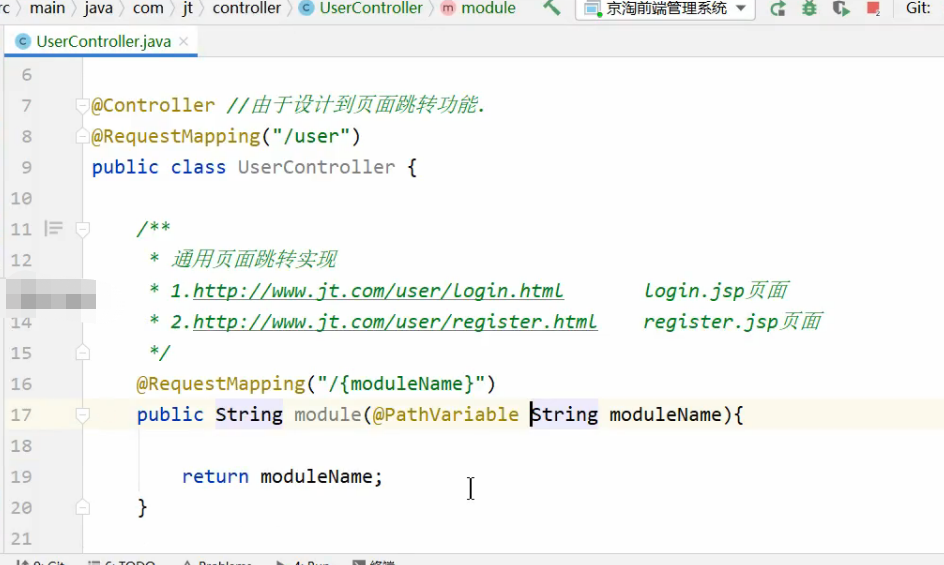Click the @PathVariable annotation
Screen dimensions: 944x565
[446, 414]
